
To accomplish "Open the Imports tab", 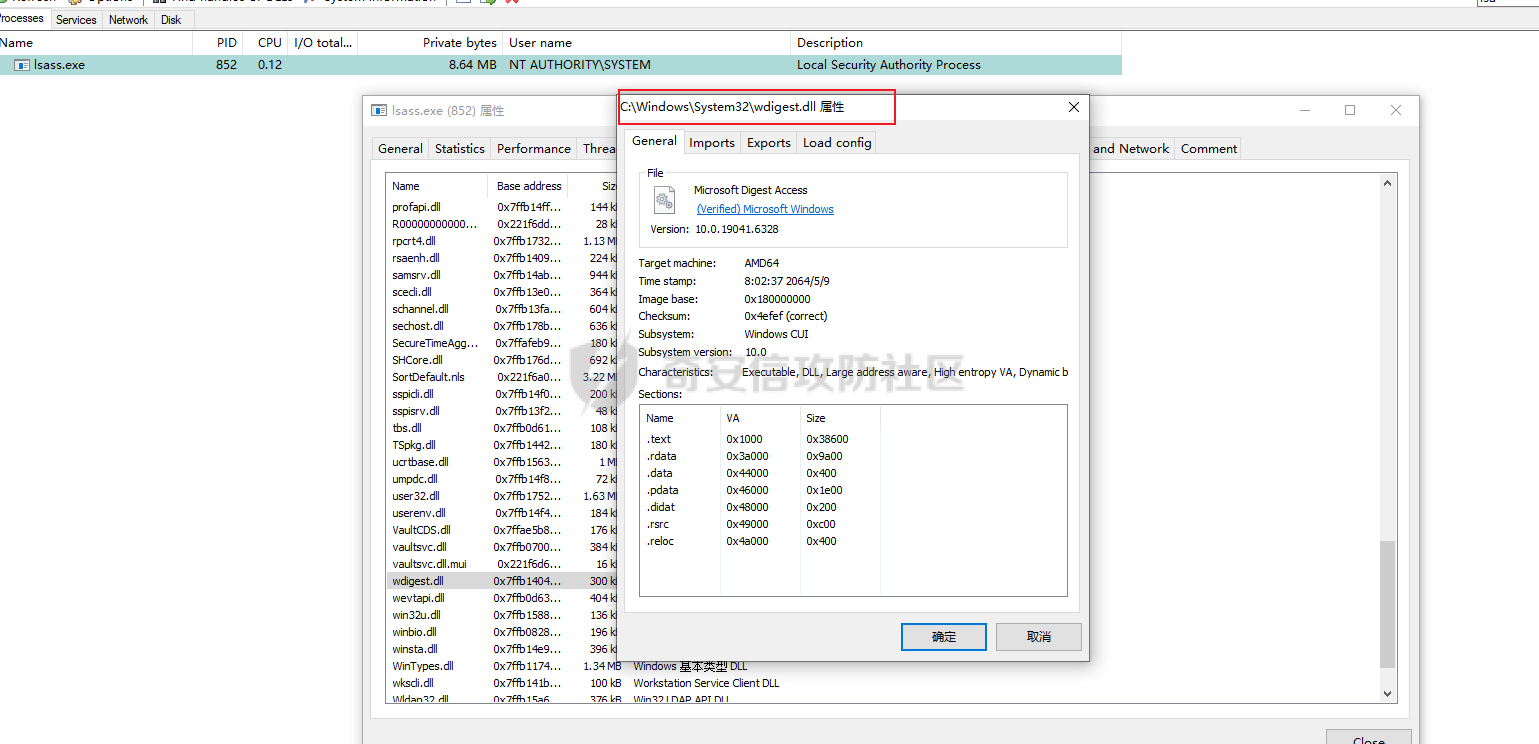I will 711,143.
